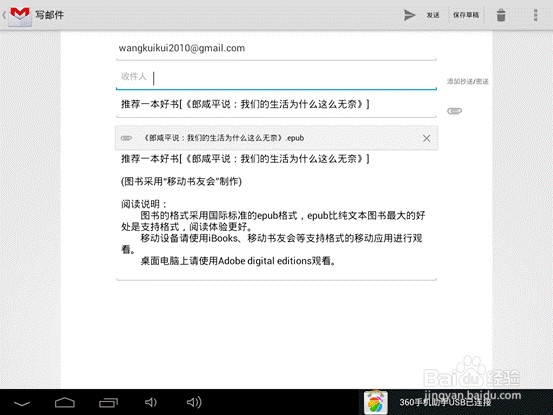Screen dimensions: 553x415
Task: Tap the Gmail logo to go back
Action: tap(20, 16)
